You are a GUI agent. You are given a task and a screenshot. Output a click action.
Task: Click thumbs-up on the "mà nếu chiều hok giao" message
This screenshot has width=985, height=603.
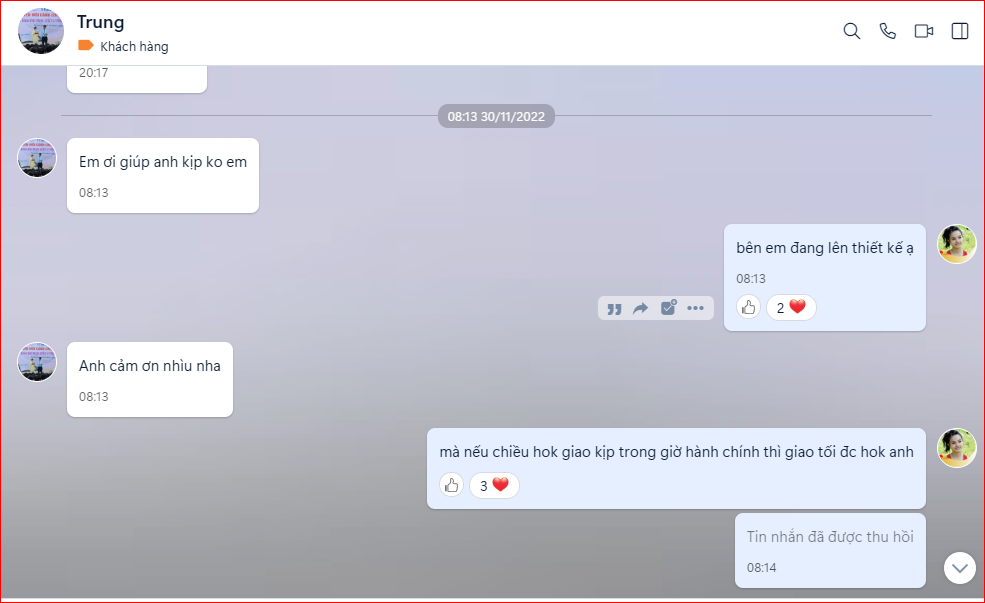tap(451, 486)
